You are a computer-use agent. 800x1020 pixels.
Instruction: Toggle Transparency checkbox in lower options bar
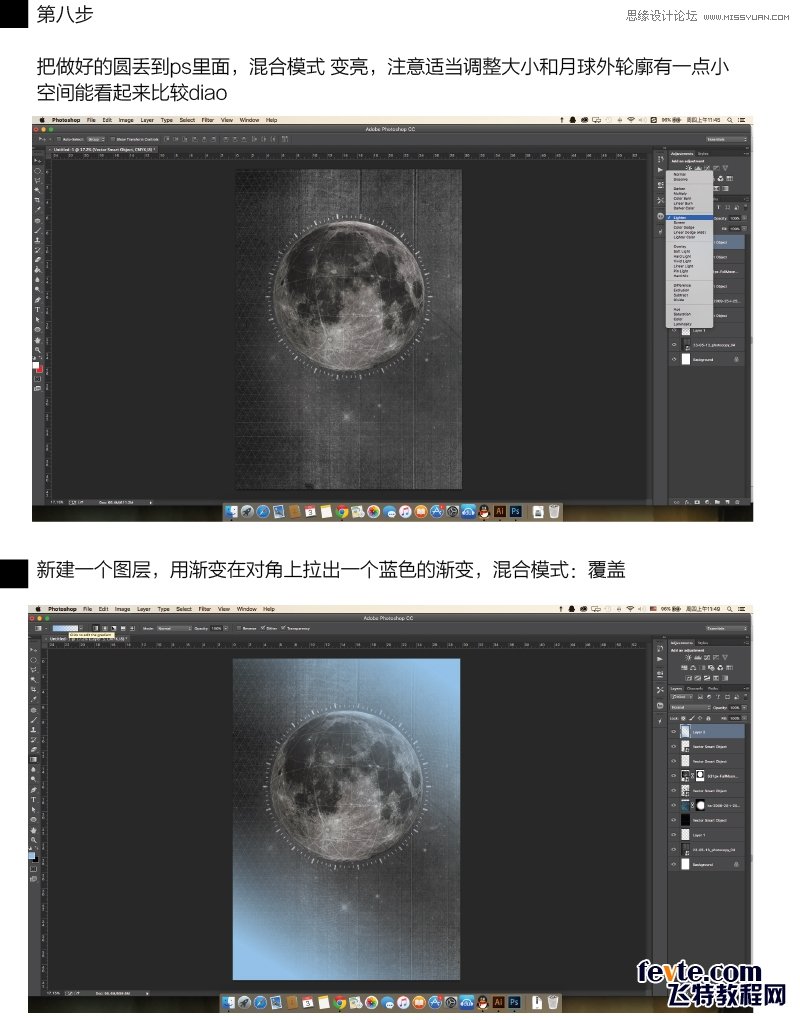[283, 628]
